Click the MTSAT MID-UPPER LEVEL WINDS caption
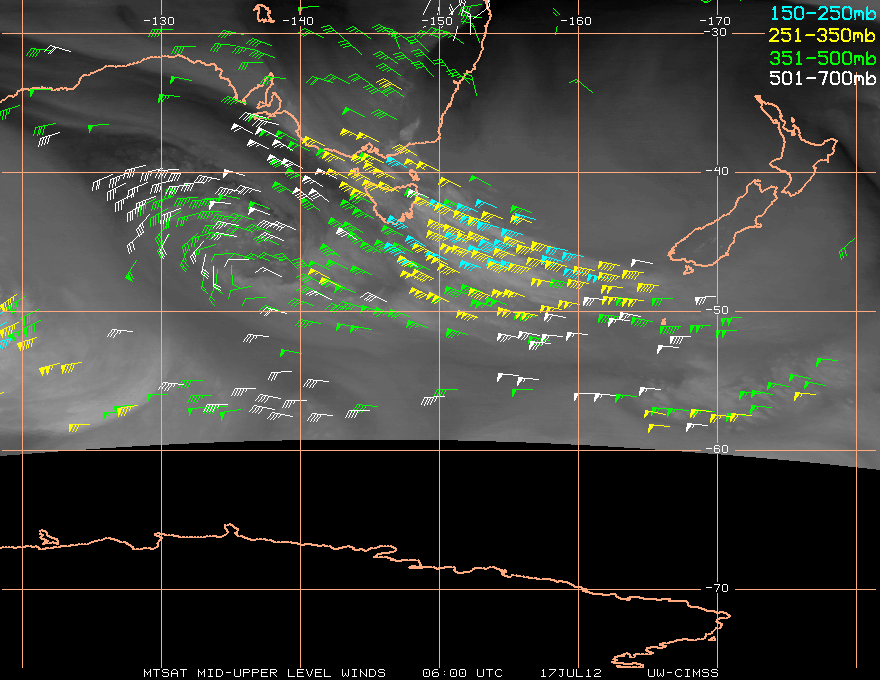880x680 pixels. (x=264, y=673)
